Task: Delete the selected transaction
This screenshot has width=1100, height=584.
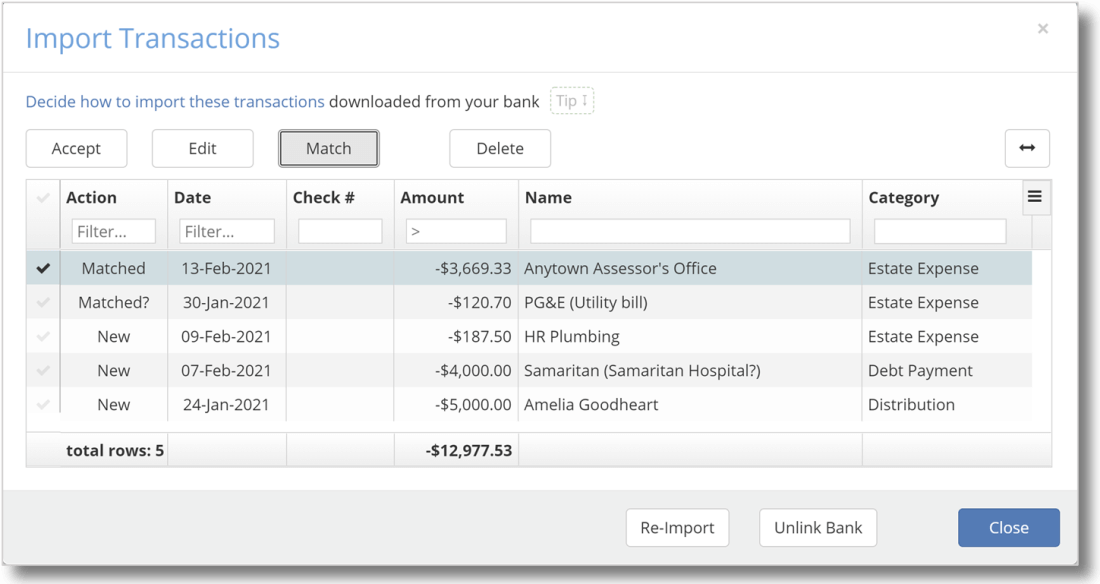Action: [x=500, y=147]
